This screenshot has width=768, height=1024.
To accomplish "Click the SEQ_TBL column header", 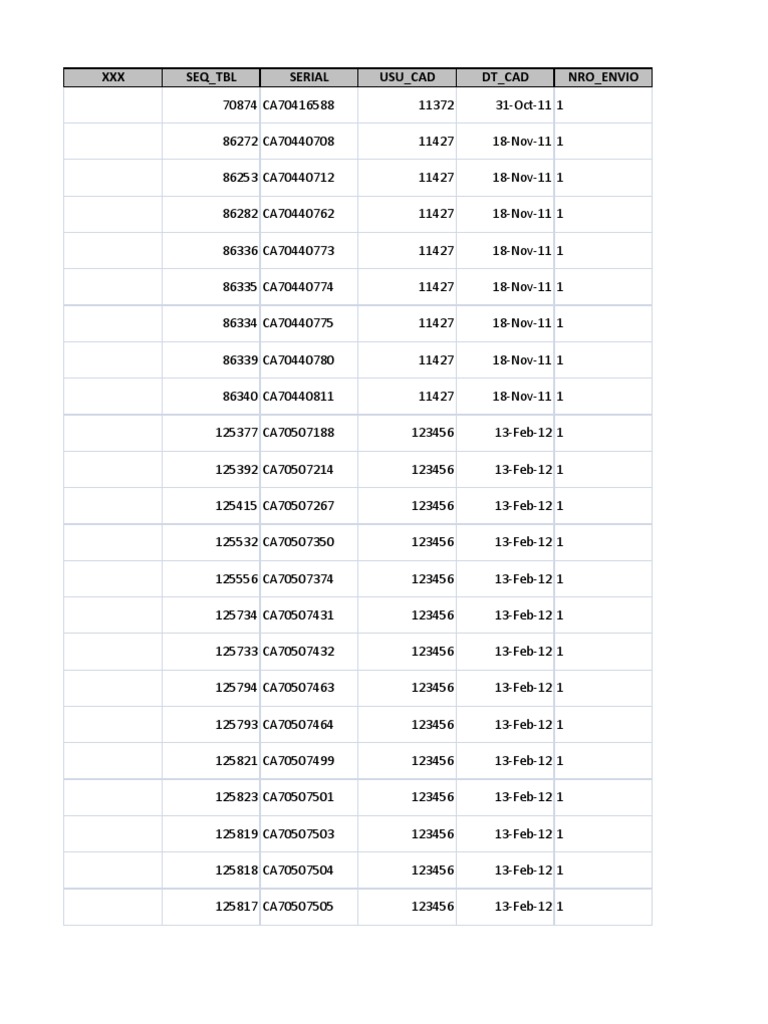I will click(211, 77).
